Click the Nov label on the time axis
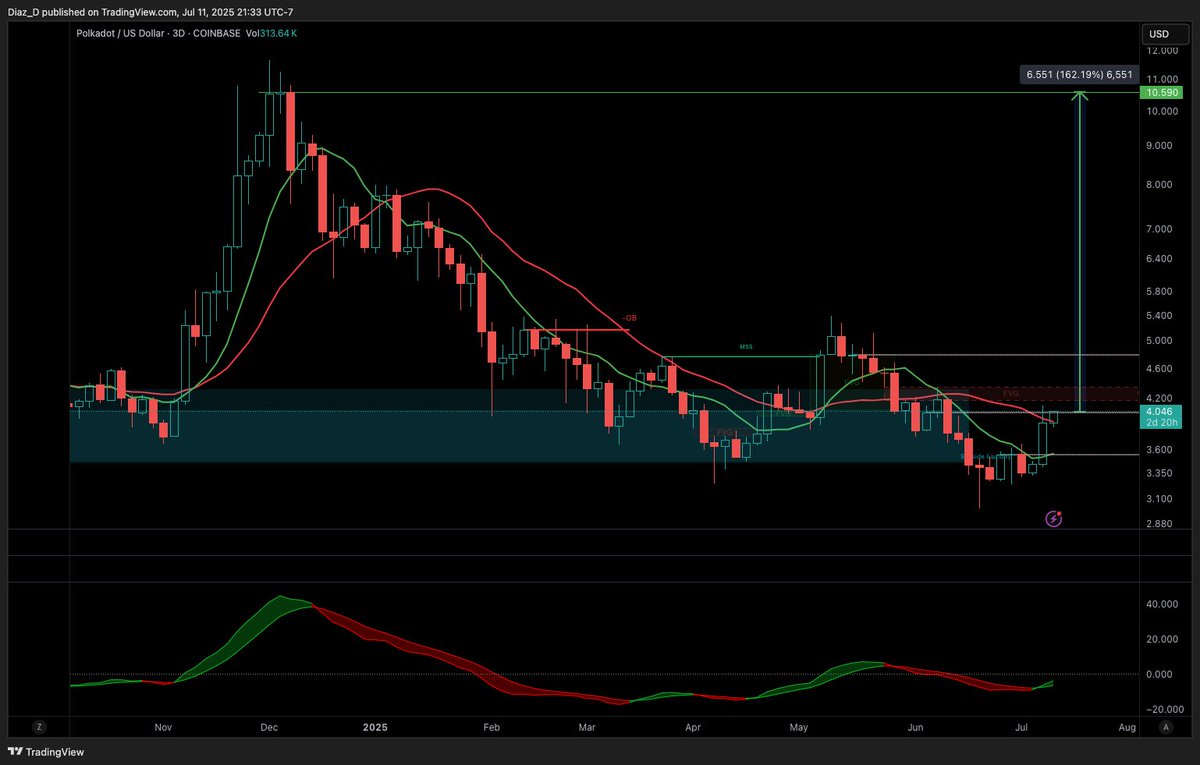The width and height of the screenshot is (1200, 765). 165,727
